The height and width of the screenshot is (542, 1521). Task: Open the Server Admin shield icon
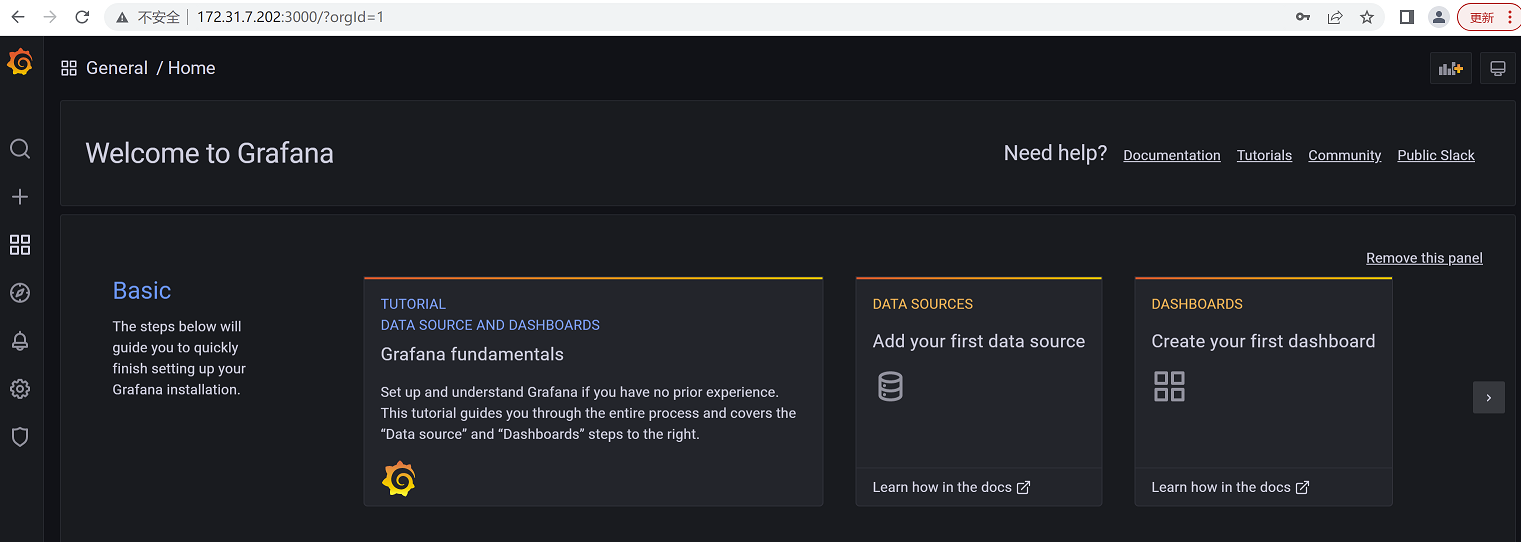click(20, 437)
